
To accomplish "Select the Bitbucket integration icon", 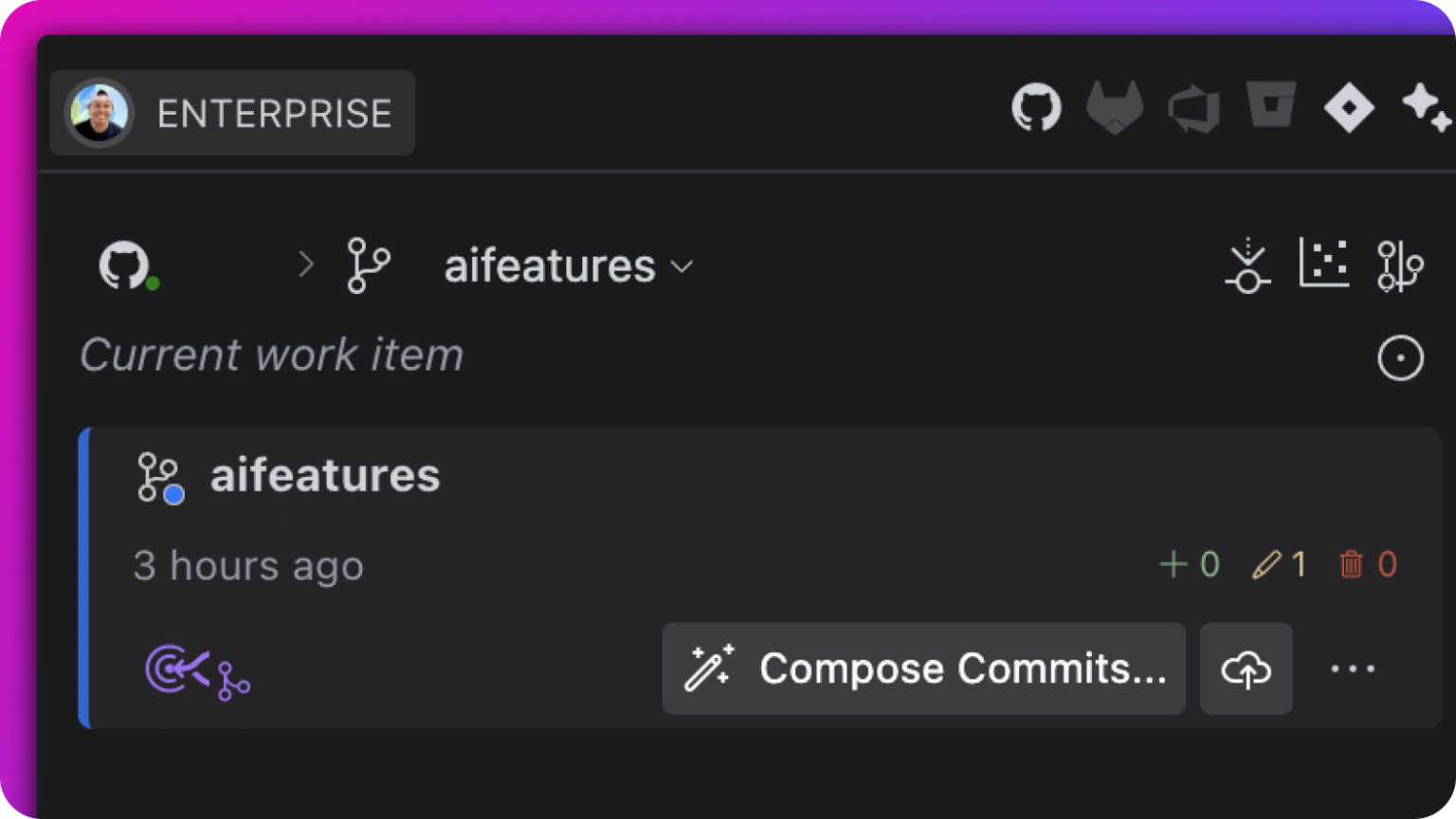I will 1271,106.
